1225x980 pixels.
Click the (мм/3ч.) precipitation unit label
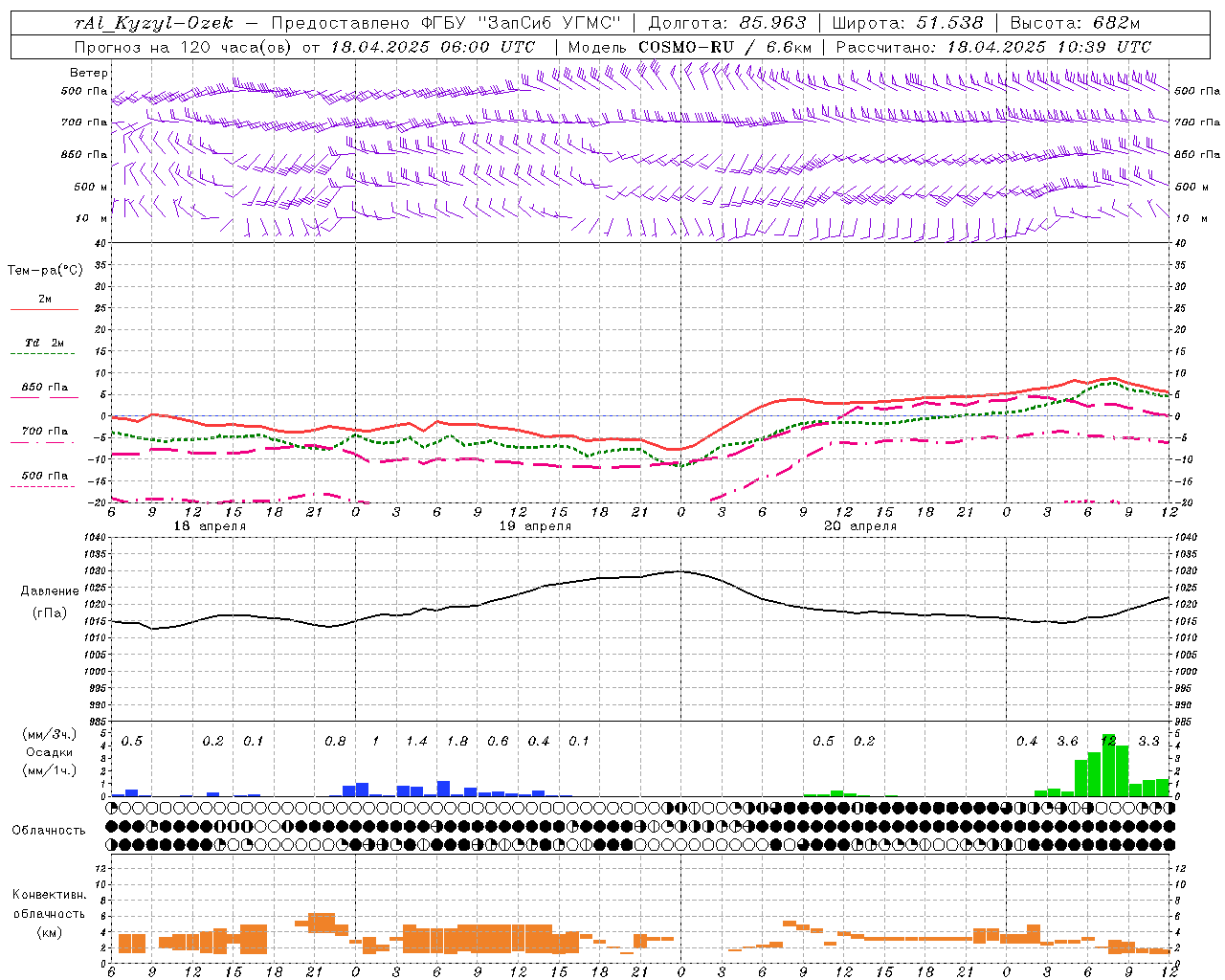point(50,734)
